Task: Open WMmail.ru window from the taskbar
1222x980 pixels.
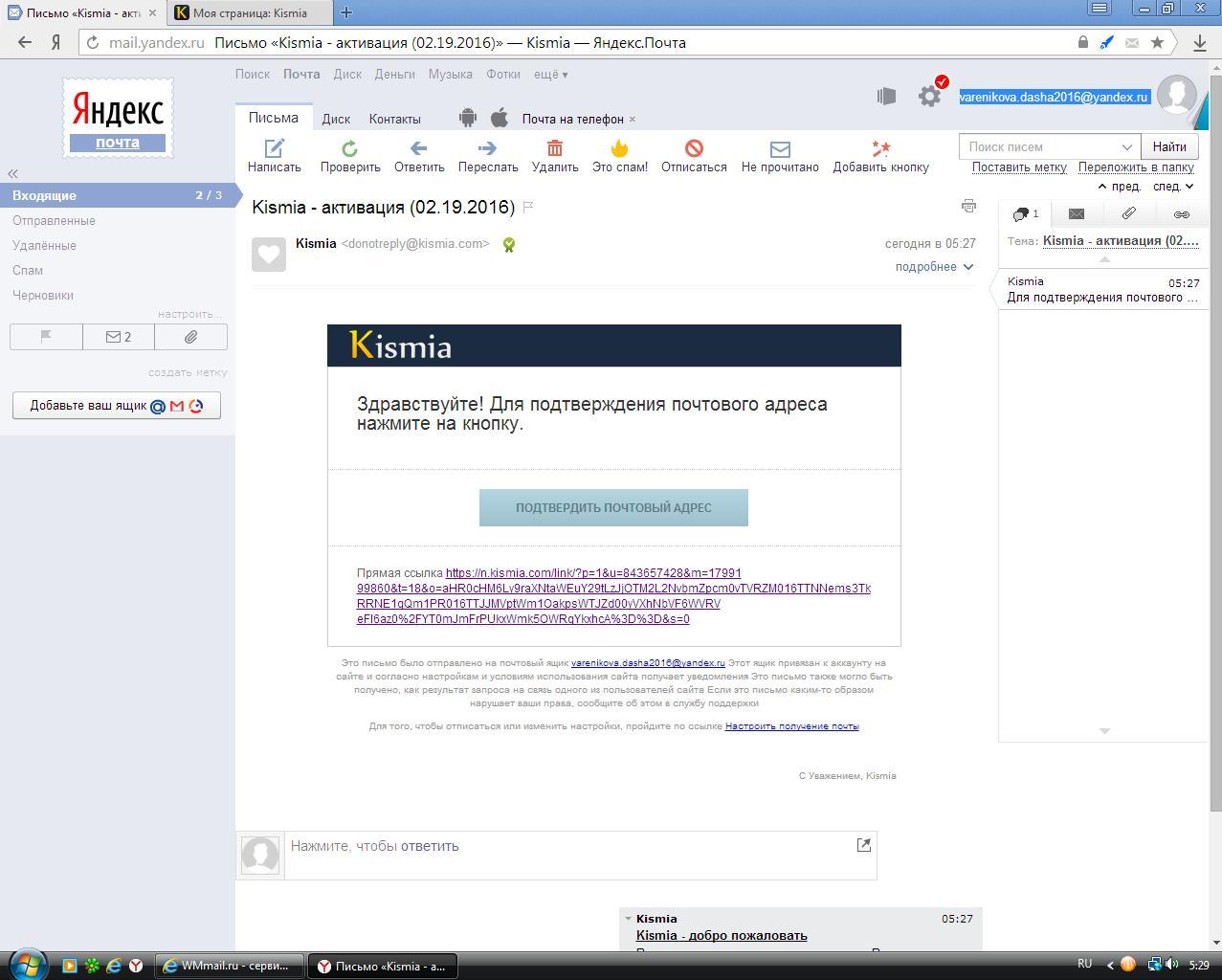Action: point(229,966)
